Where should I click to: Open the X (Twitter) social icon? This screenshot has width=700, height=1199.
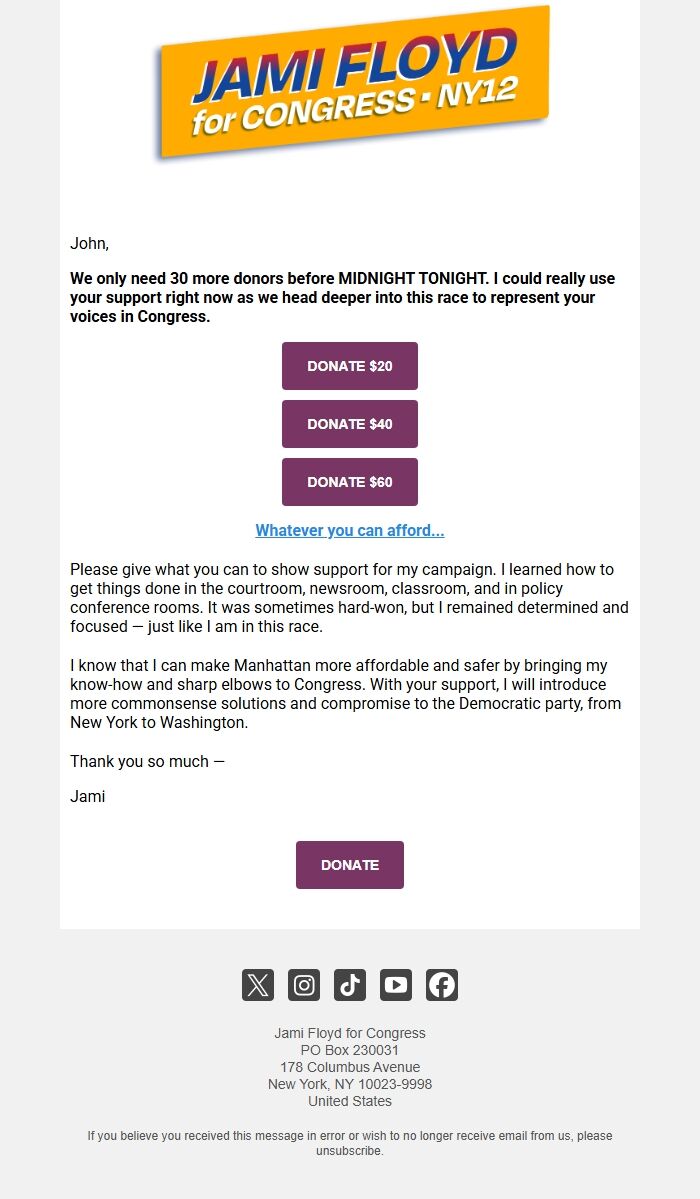[x=258, y=985]
